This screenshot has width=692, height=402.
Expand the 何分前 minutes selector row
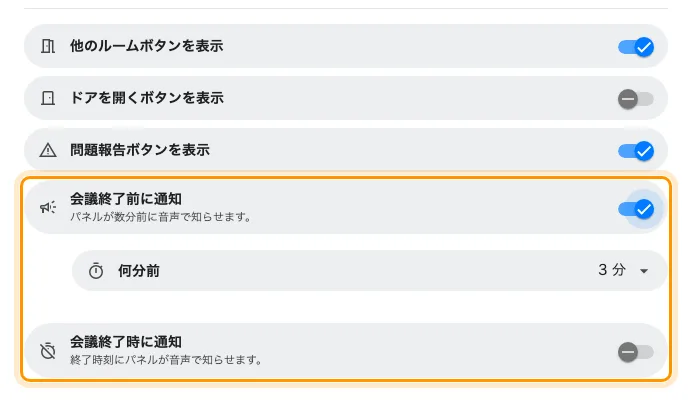pos(369,271)
